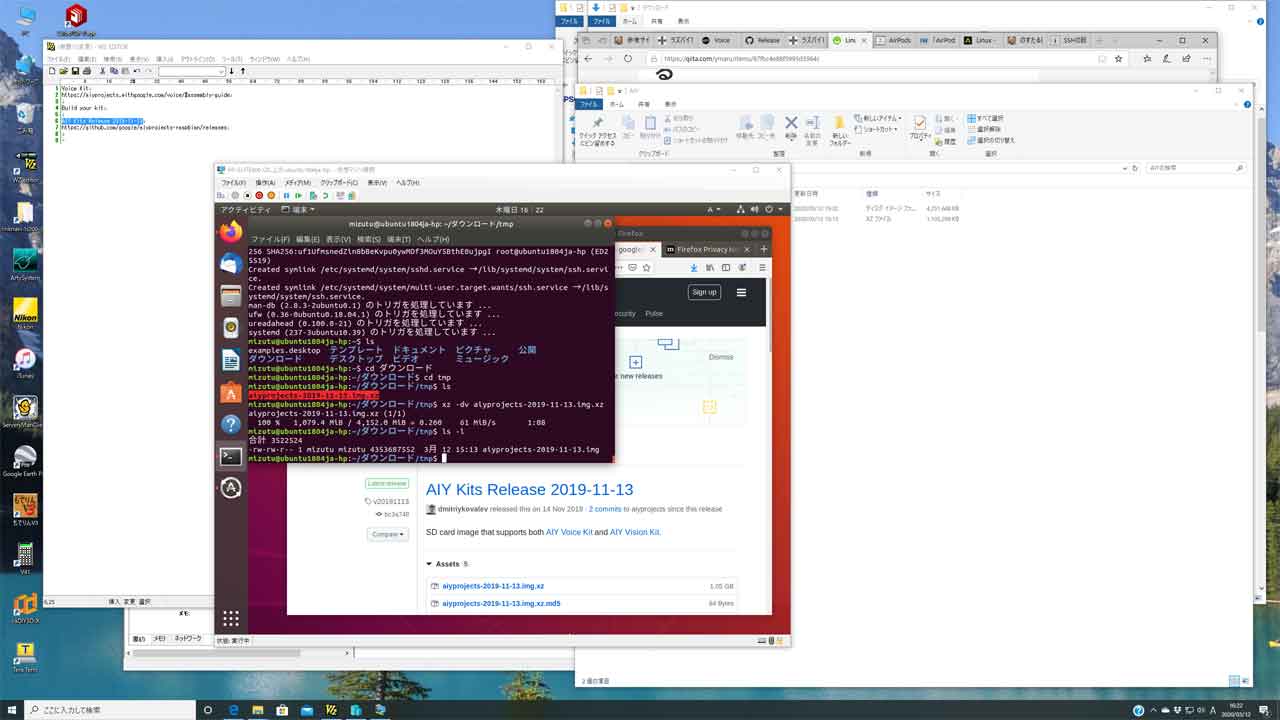Image resolution: width=1280 pixels, height=720 pixels.
Task: Click AIY Kits Release 2019-11-13 title
Action: 529,490
